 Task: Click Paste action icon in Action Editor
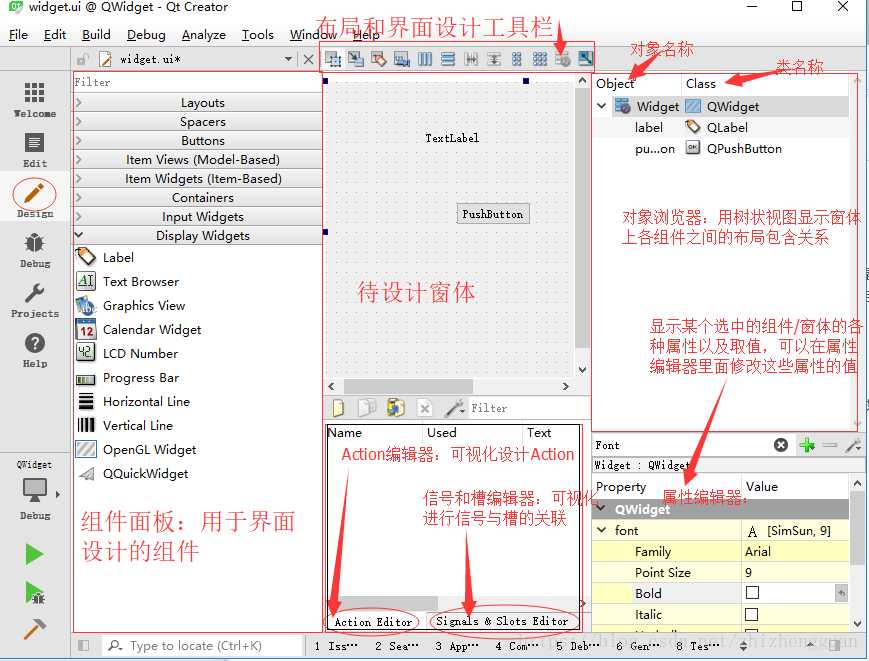click(x=396, y=408)
